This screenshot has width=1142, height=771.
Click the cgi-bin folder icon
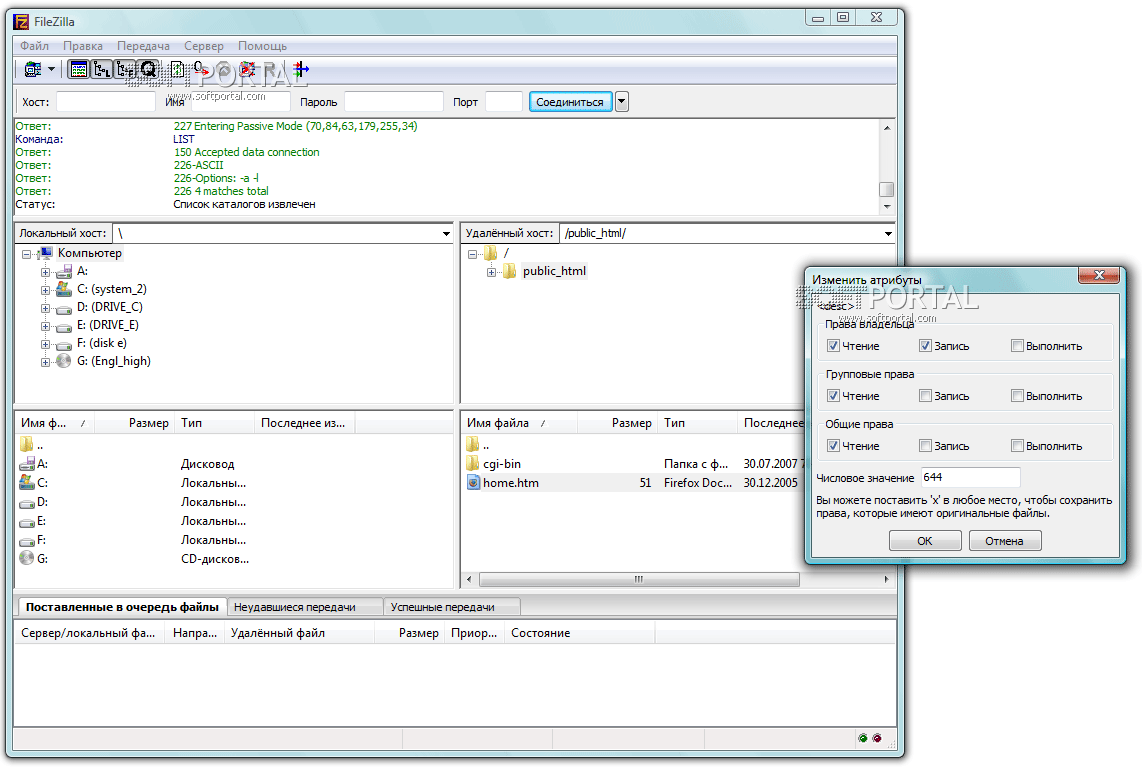[473, 464]
